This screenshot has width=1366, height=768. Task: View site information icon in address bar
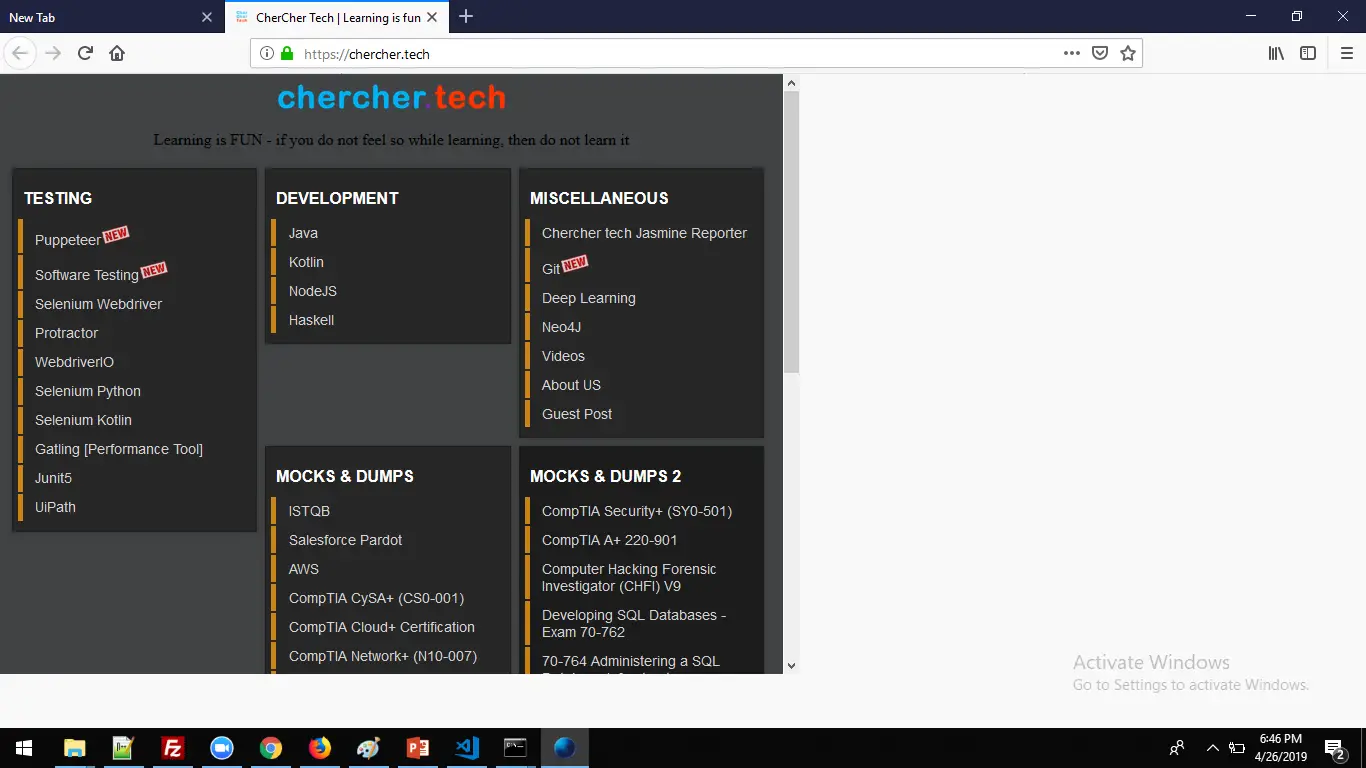pos(267,54)
